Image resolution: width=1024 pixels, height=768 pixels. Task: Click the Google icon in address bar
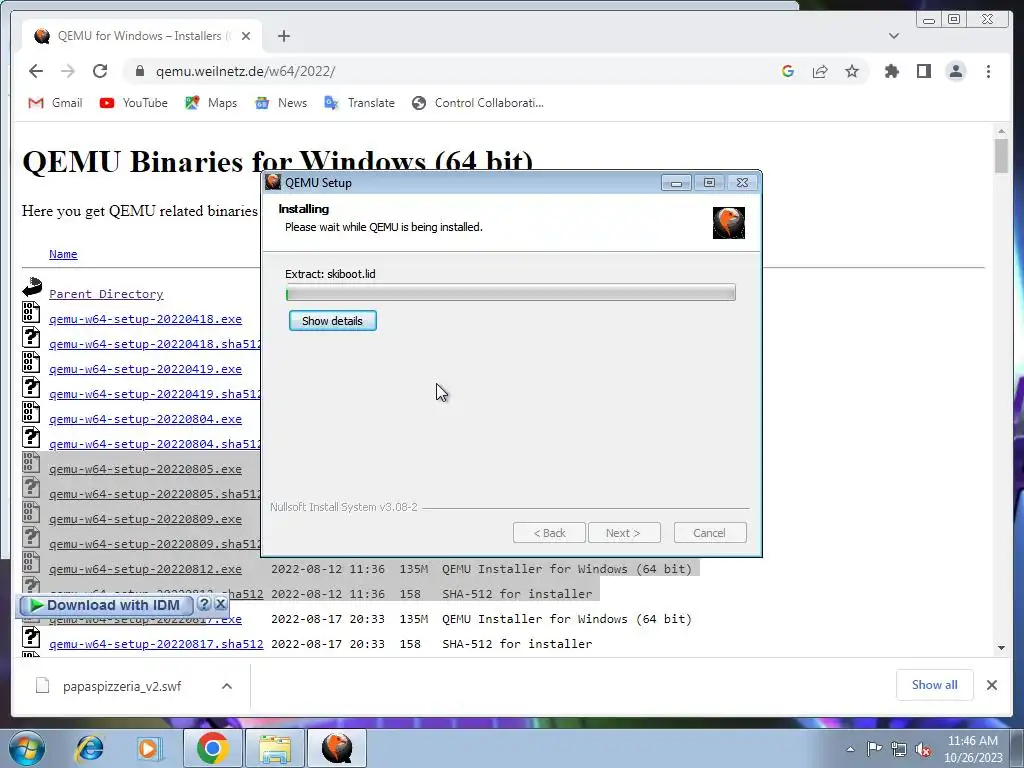coord(788,71)
